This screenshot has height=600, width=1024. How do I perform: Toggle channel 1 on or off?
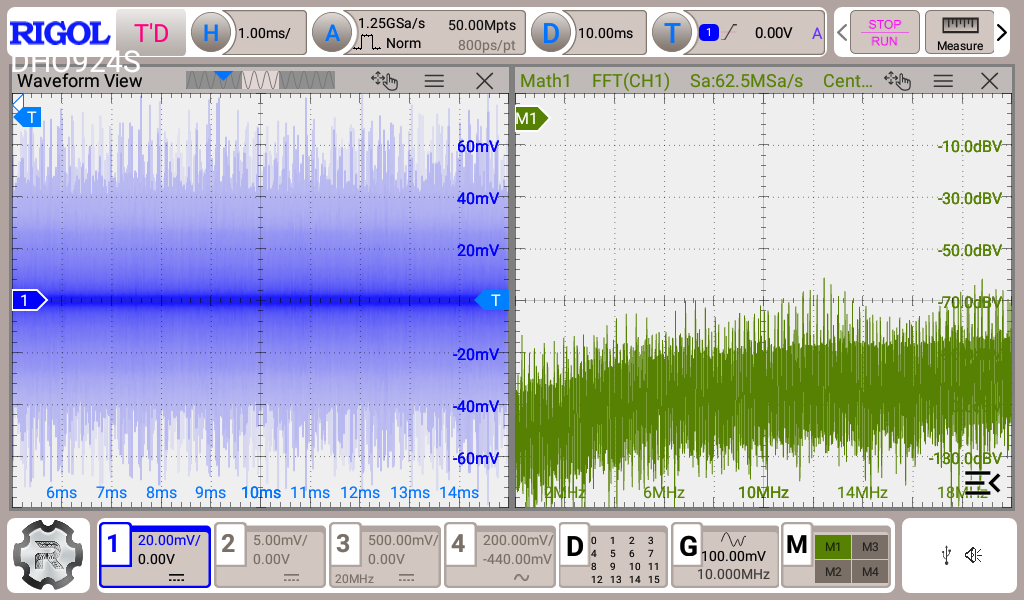(x=155, y=556)
